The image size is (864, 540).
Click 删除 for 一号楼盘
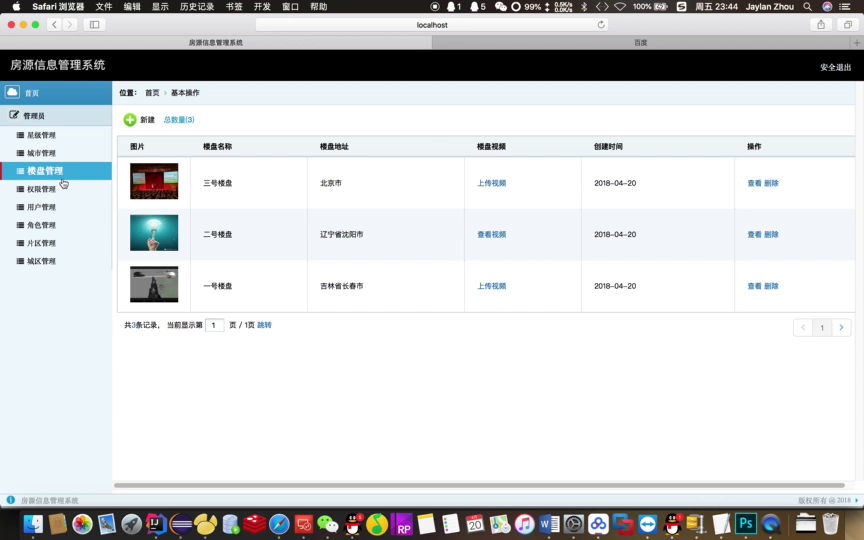coord(771,286)
